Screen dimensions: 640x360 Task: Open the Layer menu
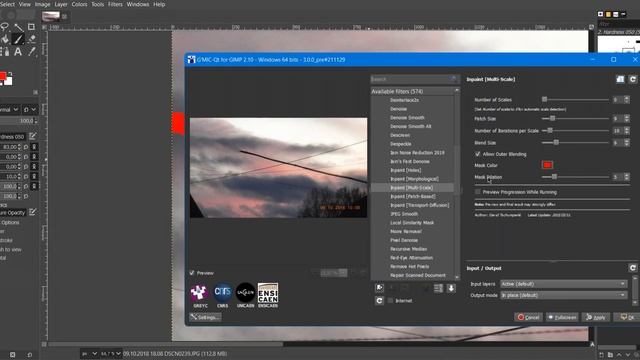61,4
